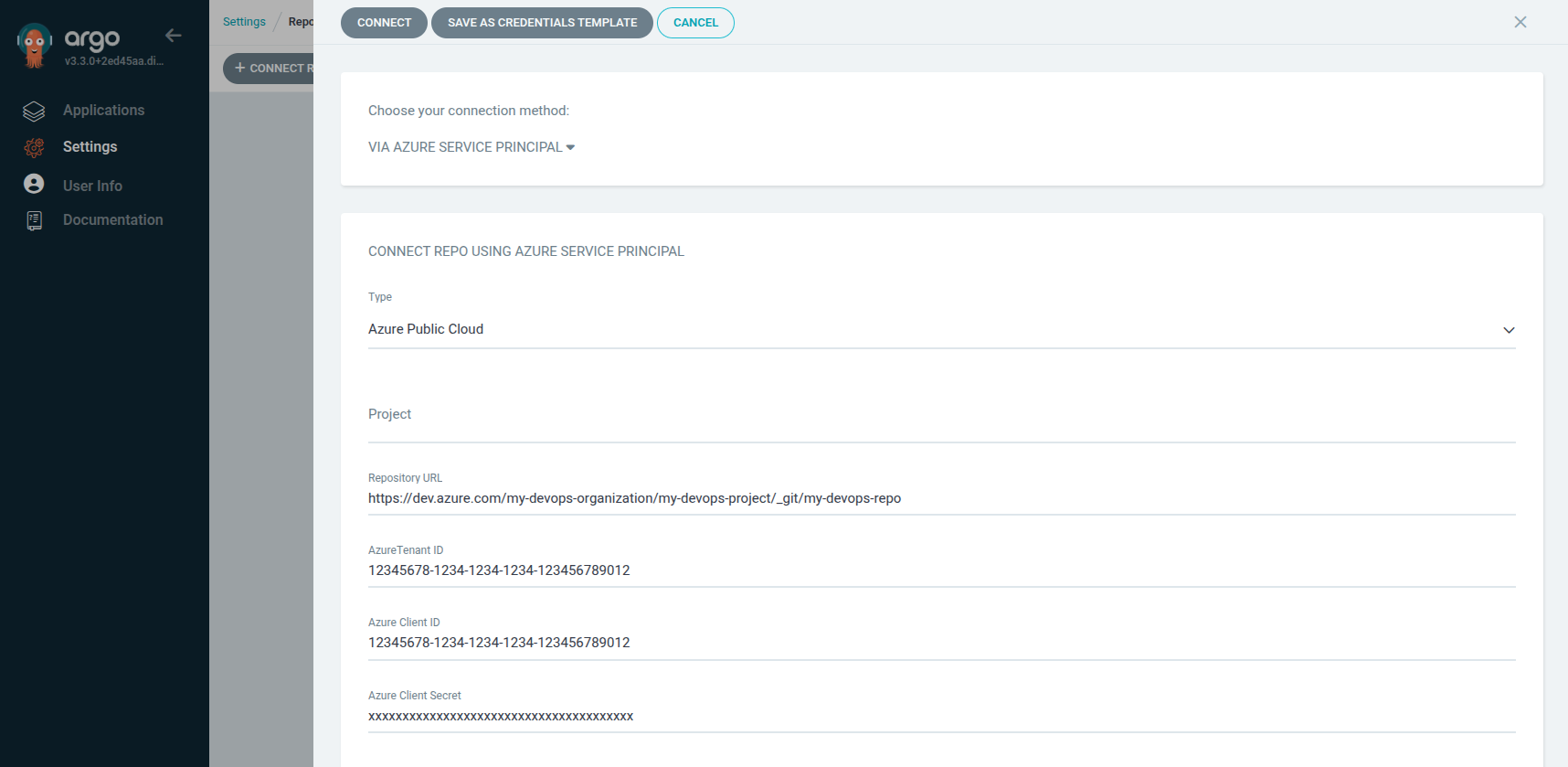Focus the Project input field
This screenshot has height=767, width=1568.
pos(941,425)
